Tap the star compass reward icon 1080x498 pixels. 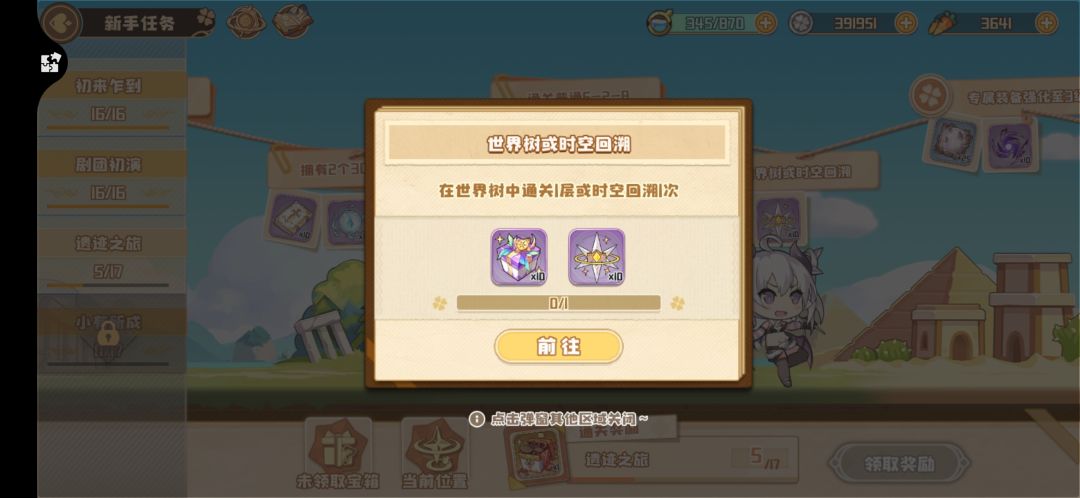596,257
